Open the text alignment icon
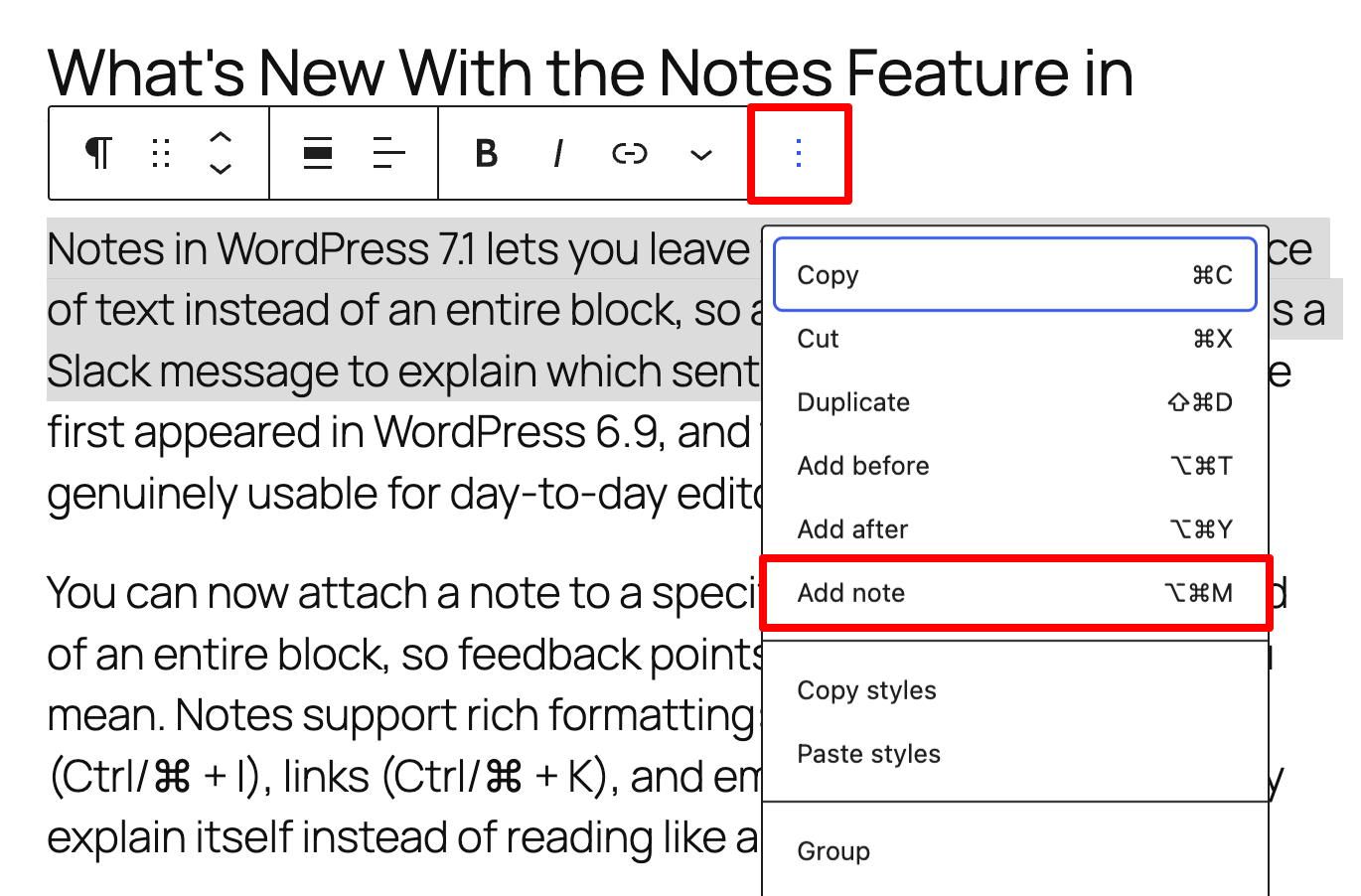The width and height of the screenshot is (1361, 896). [388, 153]
